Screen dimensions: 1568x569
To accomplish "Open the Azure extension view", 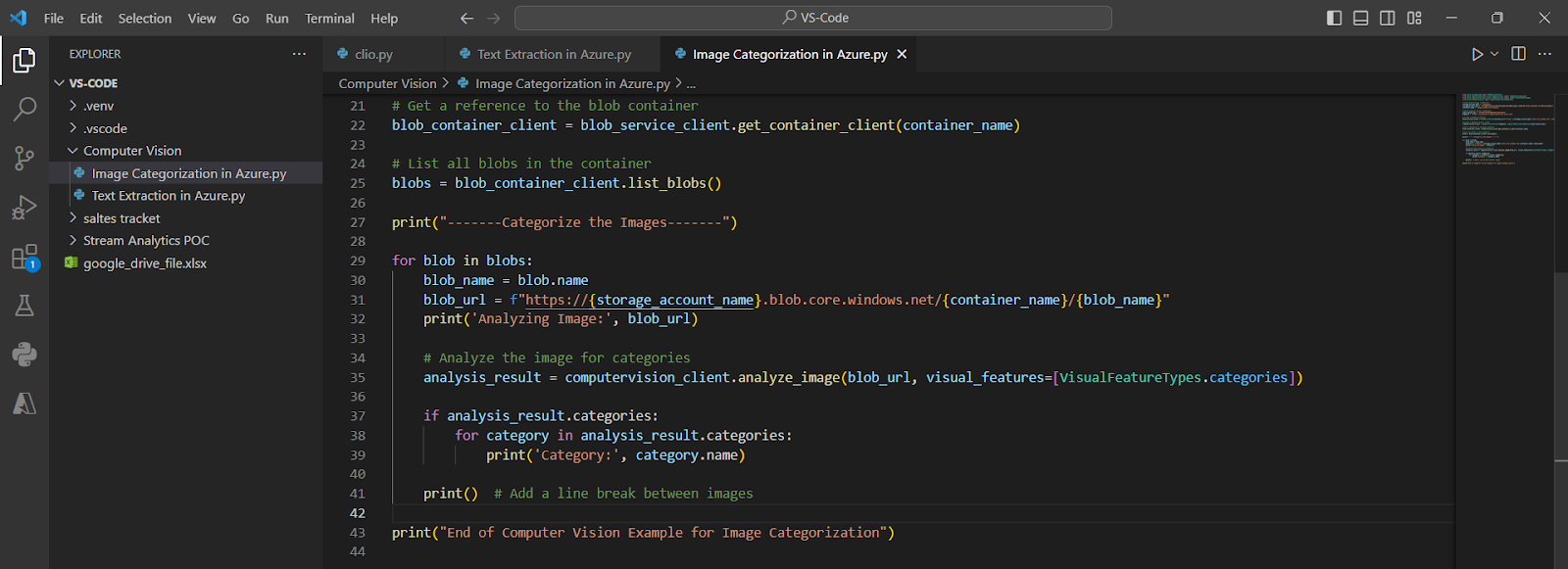I will click(24, 403).
